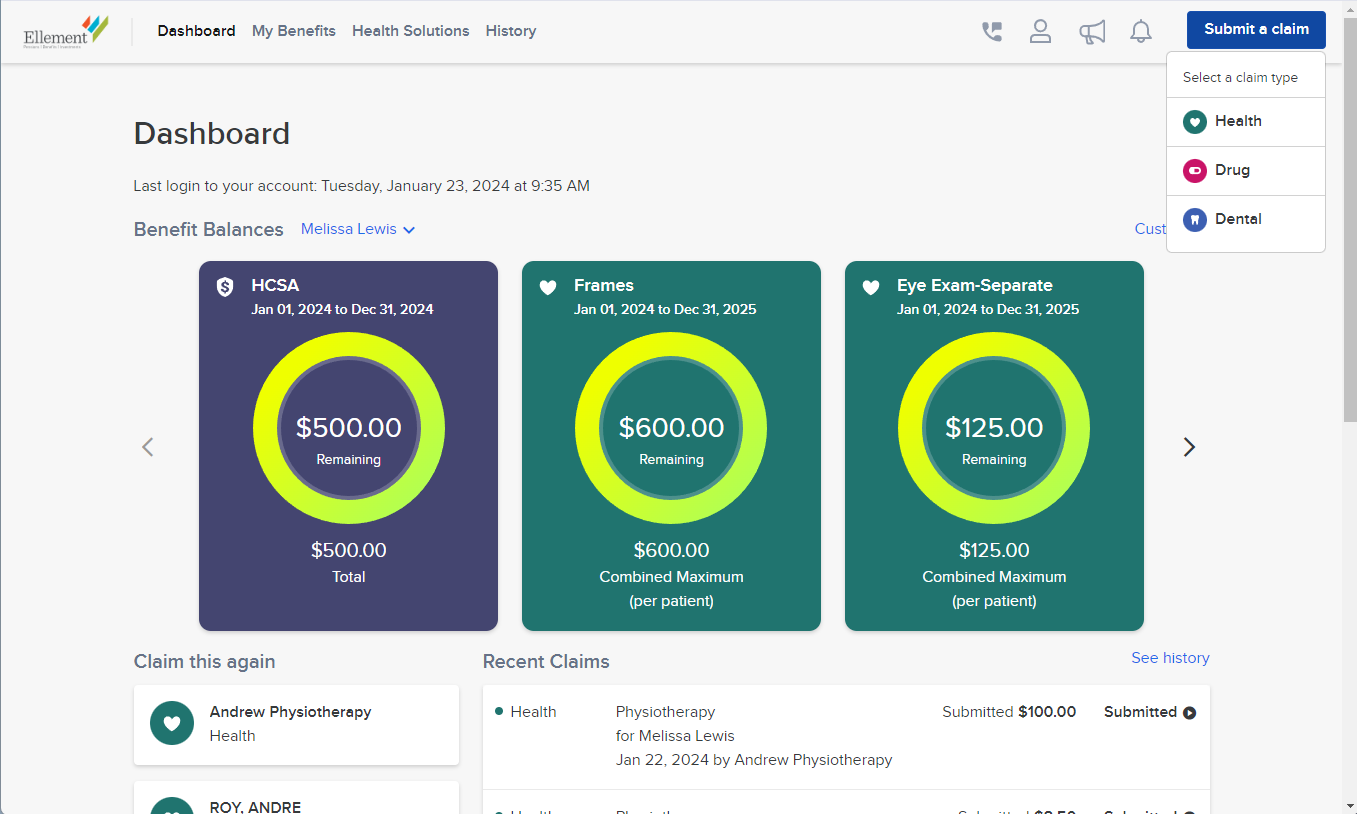The image size is (1357, 814).
Task: Click the HCSA $500.00 Total text
Action: [349, 562]
